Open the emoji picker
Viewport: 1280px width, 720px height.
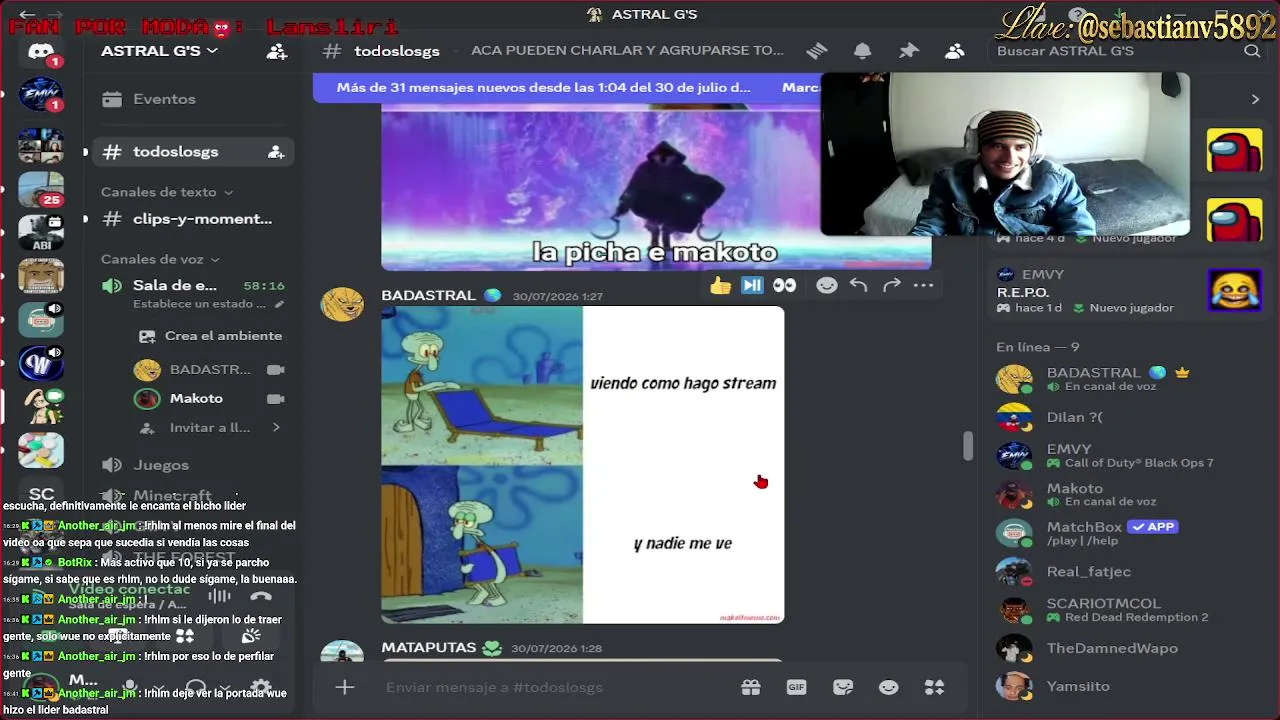pyautogui.click(x=888, y=687)
